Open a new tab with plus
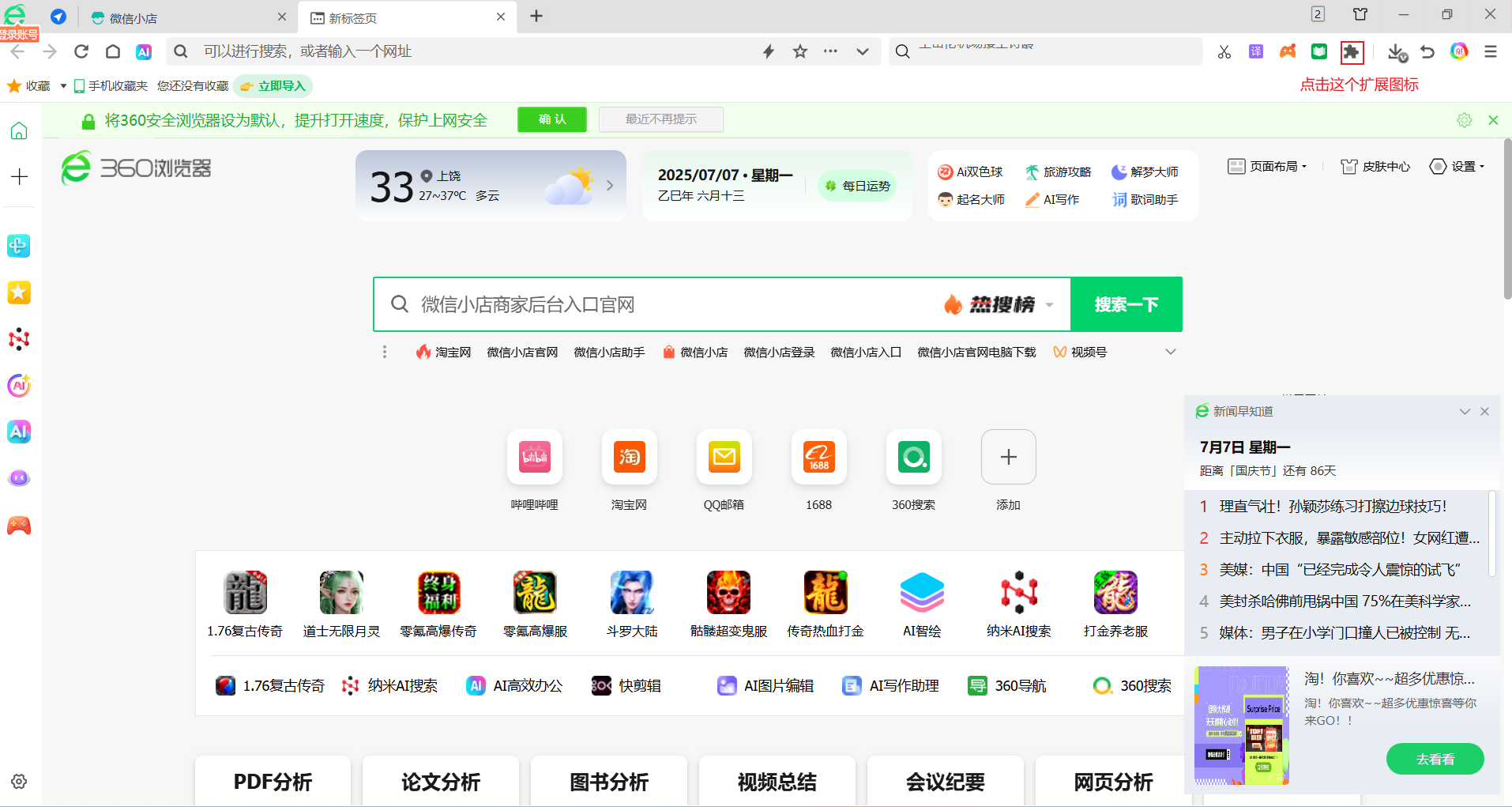The image size is (1512, 807). pyautogui.click(x=536, y=16)
